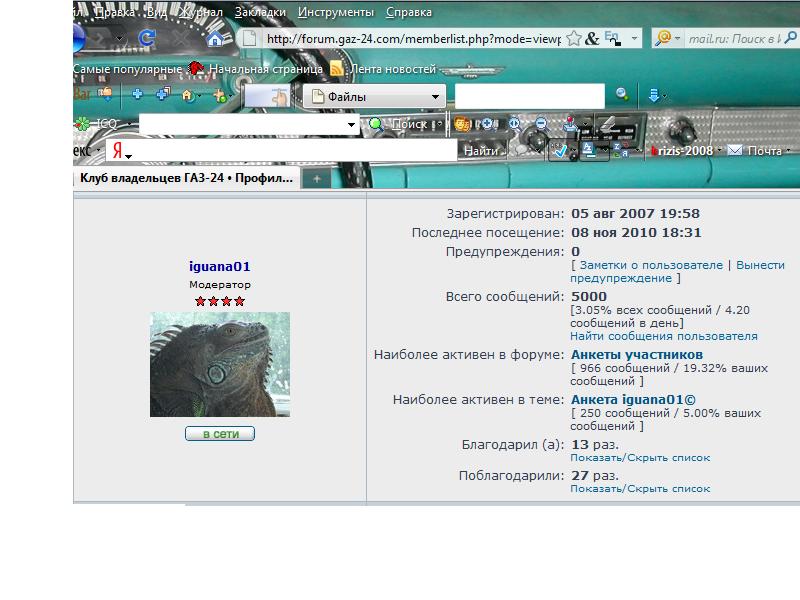Open a new tab with plus button

[316, 178]
